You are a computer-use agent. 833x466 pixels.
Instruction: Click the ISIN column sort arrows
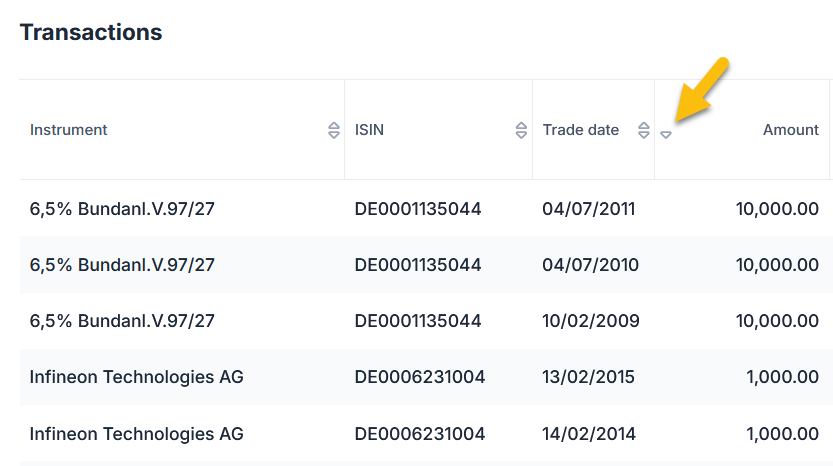(521, 130)
